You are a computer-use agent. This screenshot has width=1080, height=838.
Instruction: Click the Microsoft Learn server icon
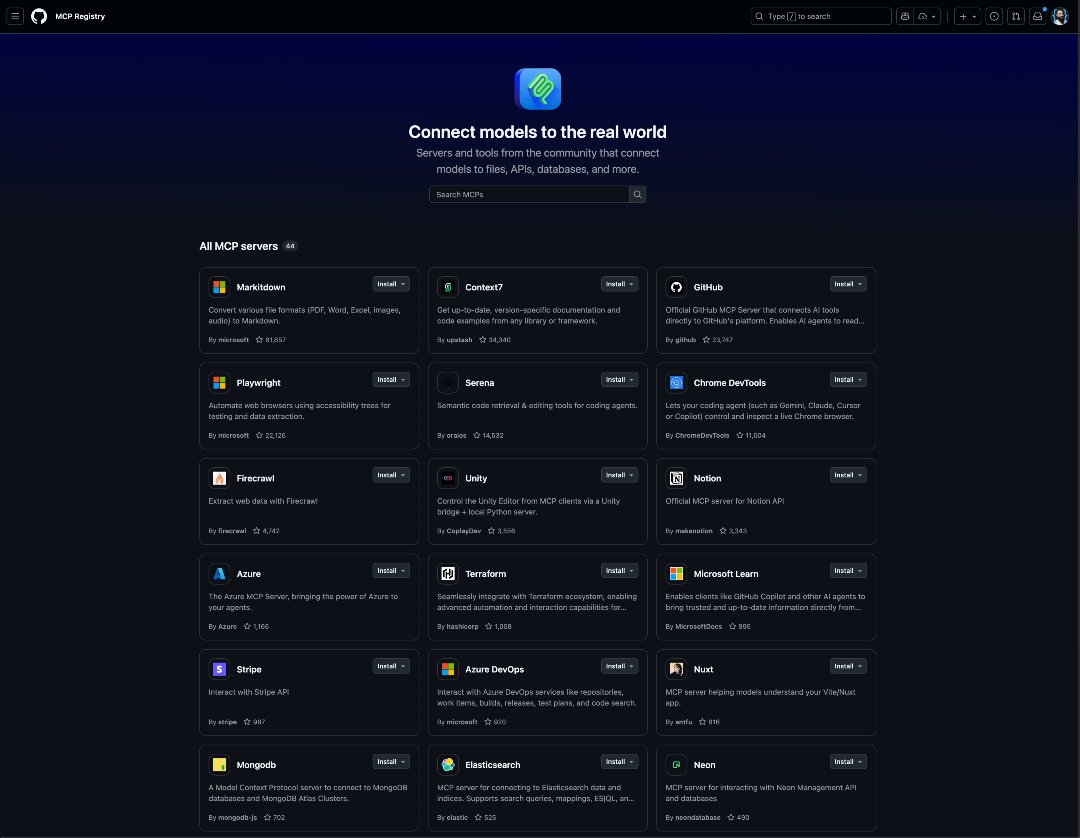click(676, 574)
